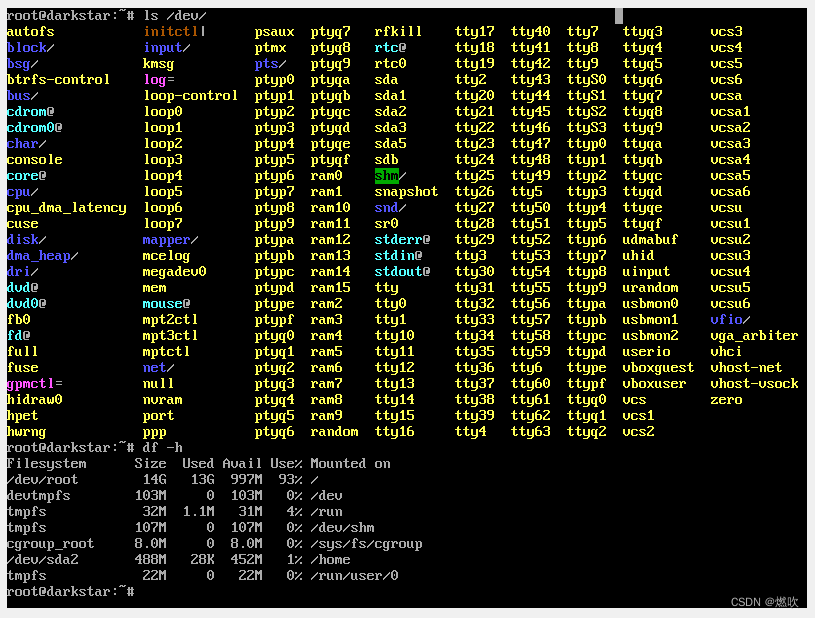Select the stdout symlink entry
Viewport: 815px width, 618px height.
pyautogui.click(x=400, y=271)
